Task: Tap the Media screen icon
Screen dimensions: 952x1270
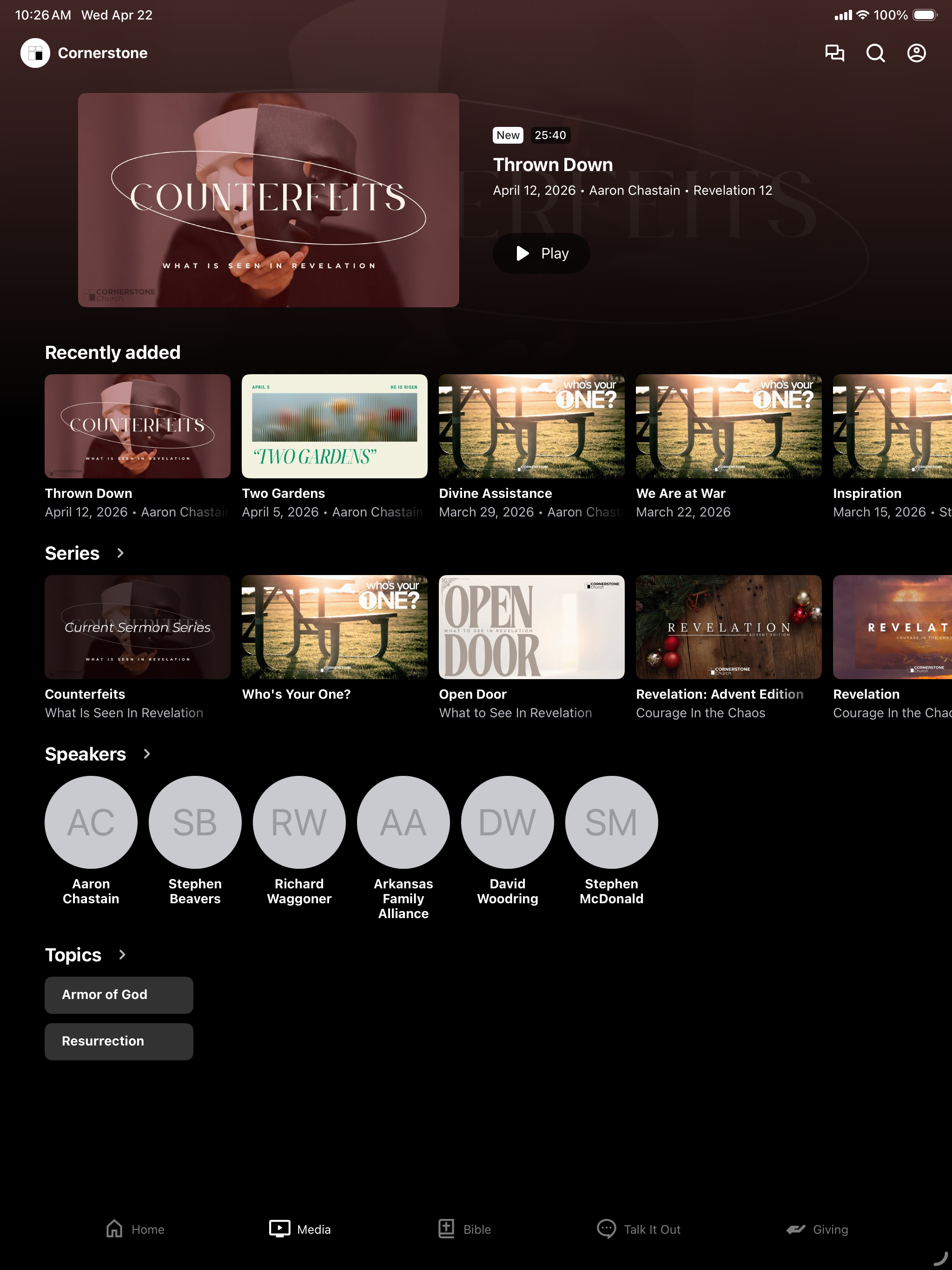Action: coord(280,1229)
